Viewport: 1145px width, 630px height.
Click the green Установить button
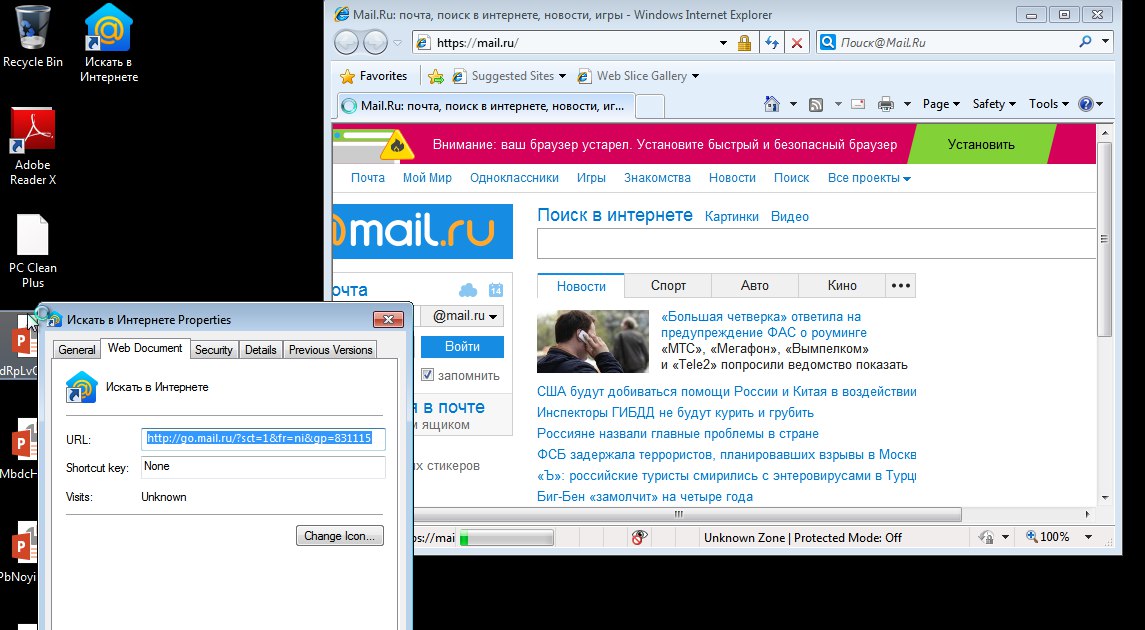(981, 145)
